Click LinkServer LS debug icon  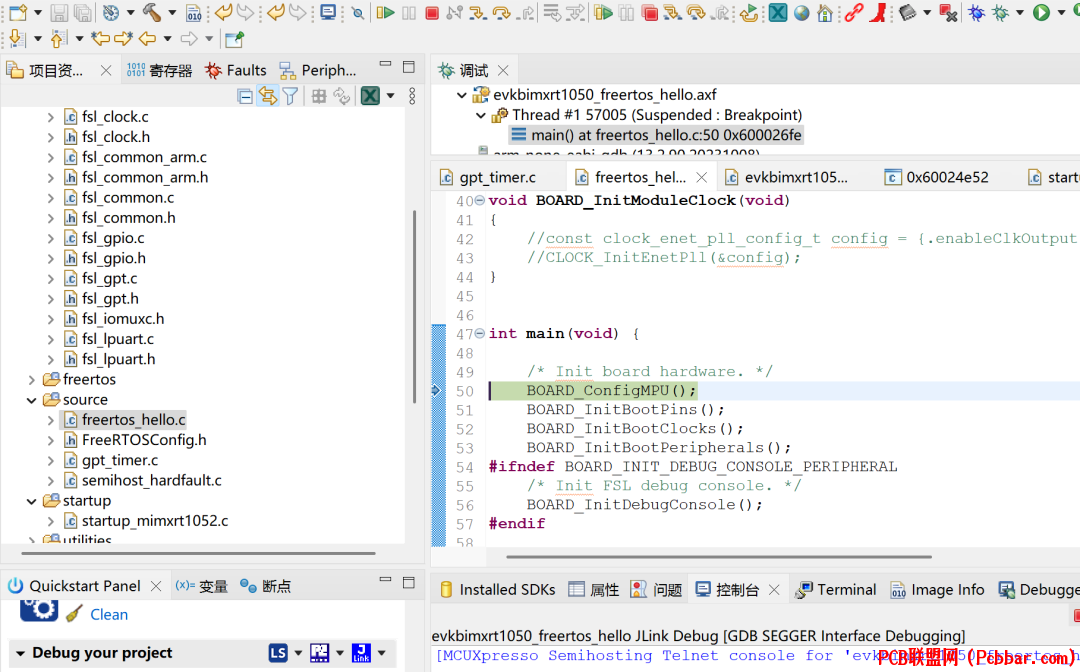coord(278,653)
